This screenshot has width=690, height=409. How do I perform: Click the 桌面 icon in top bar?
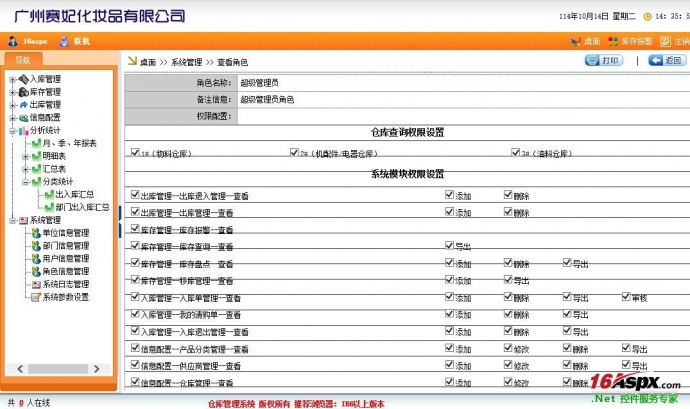tap(575, 41)
